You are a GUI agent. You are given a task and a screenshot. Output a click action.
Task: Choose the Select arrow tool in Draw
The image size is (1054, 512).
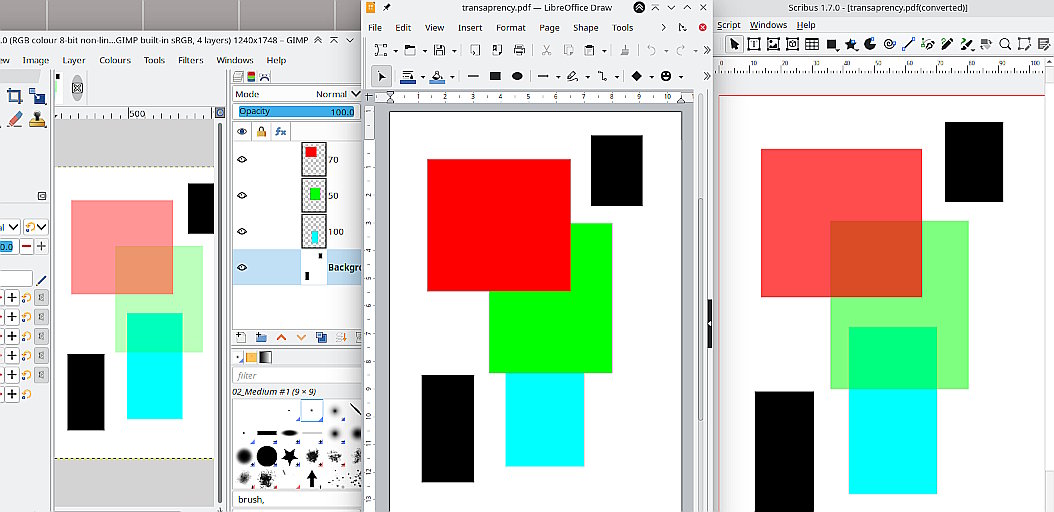[382, 77]
